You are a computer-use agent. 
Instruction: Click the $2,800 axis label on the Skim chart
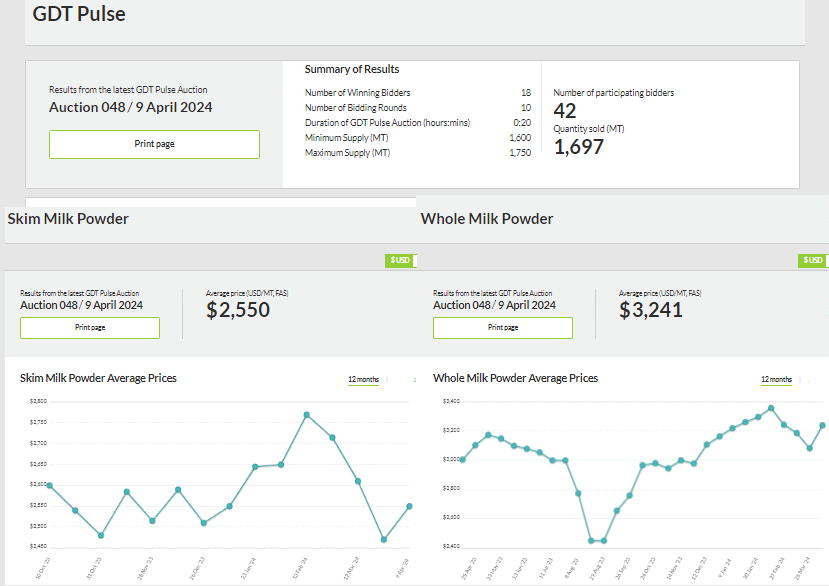click(39, 401)
